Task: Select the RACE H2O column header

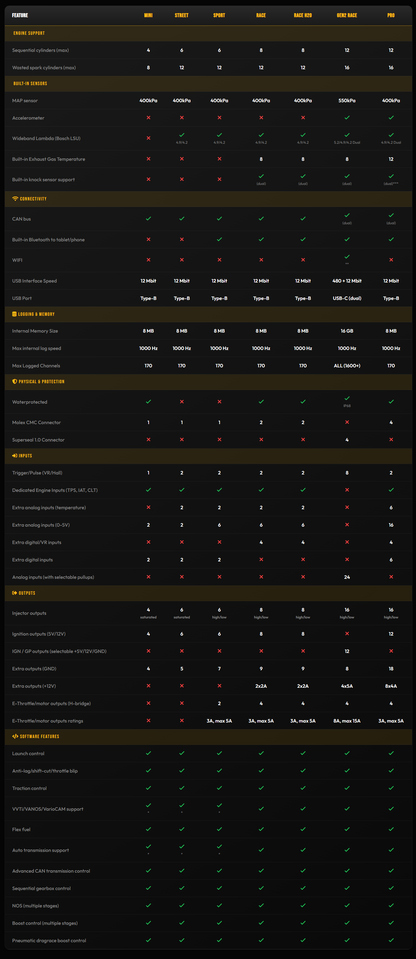Action: click(303, 15)
